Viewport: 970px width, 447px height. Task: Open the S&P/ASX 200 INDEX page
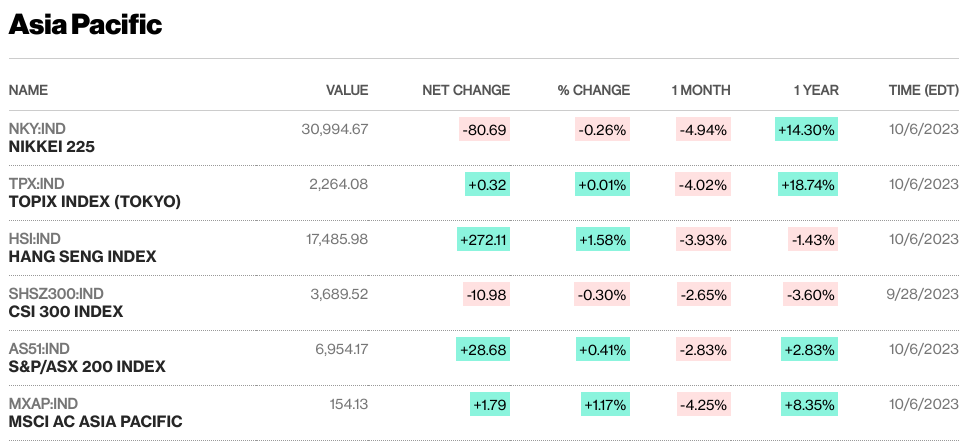(x=87, y=367)
